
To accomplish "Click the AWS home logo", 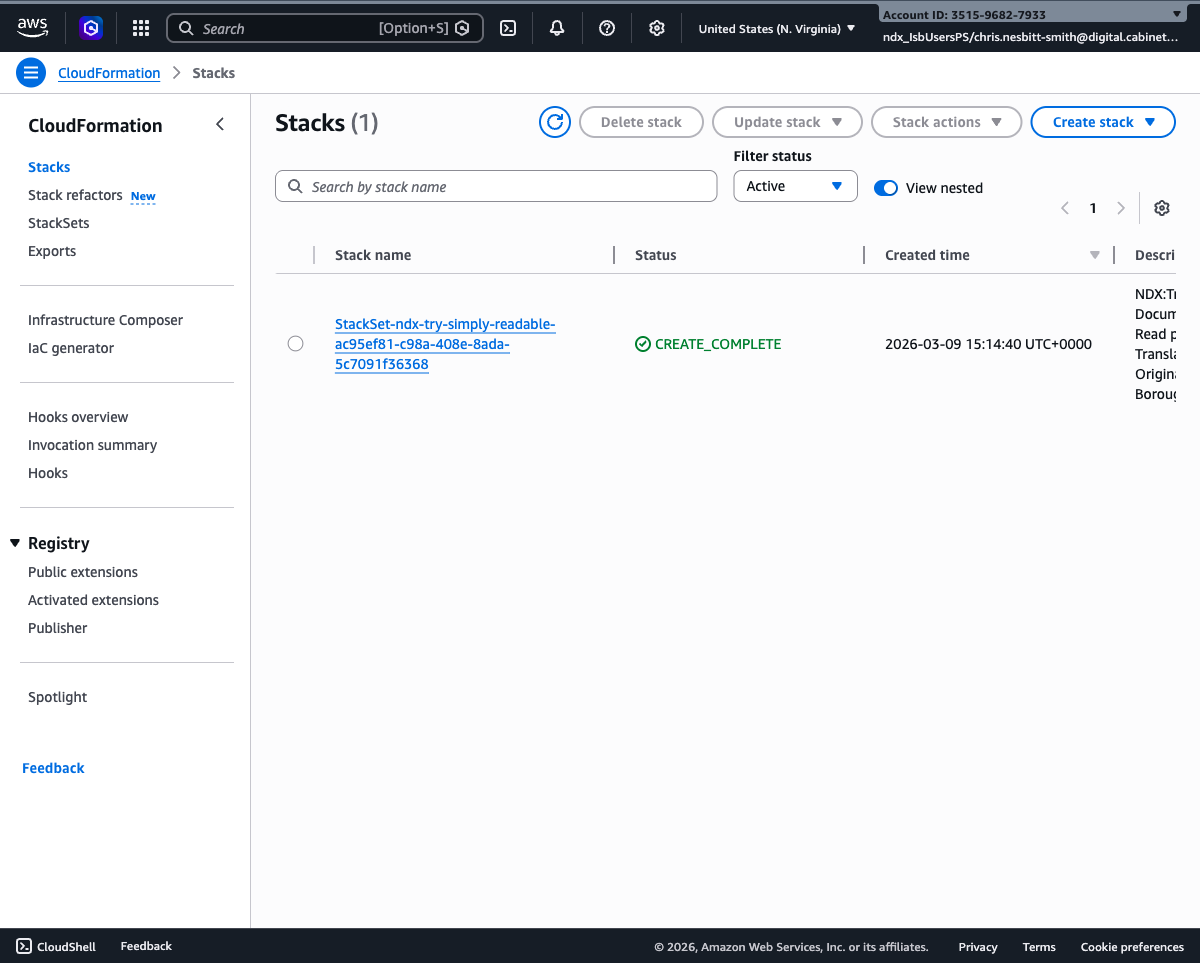I will (33, 28).
